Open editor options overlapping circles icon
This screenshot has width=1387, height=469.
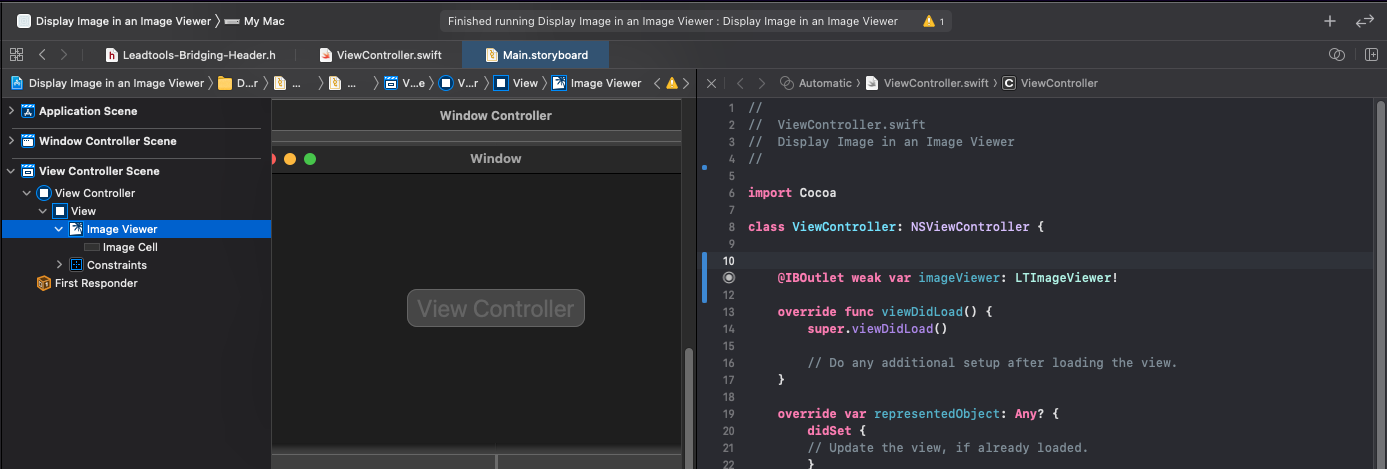click(1335, 55)
